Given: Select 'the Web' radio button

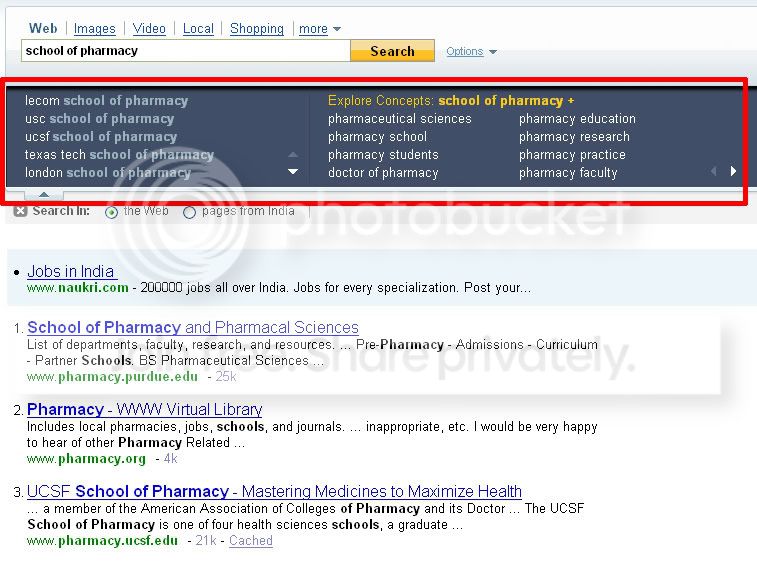Looking at the screenshot, I should [x=111, y=212].
